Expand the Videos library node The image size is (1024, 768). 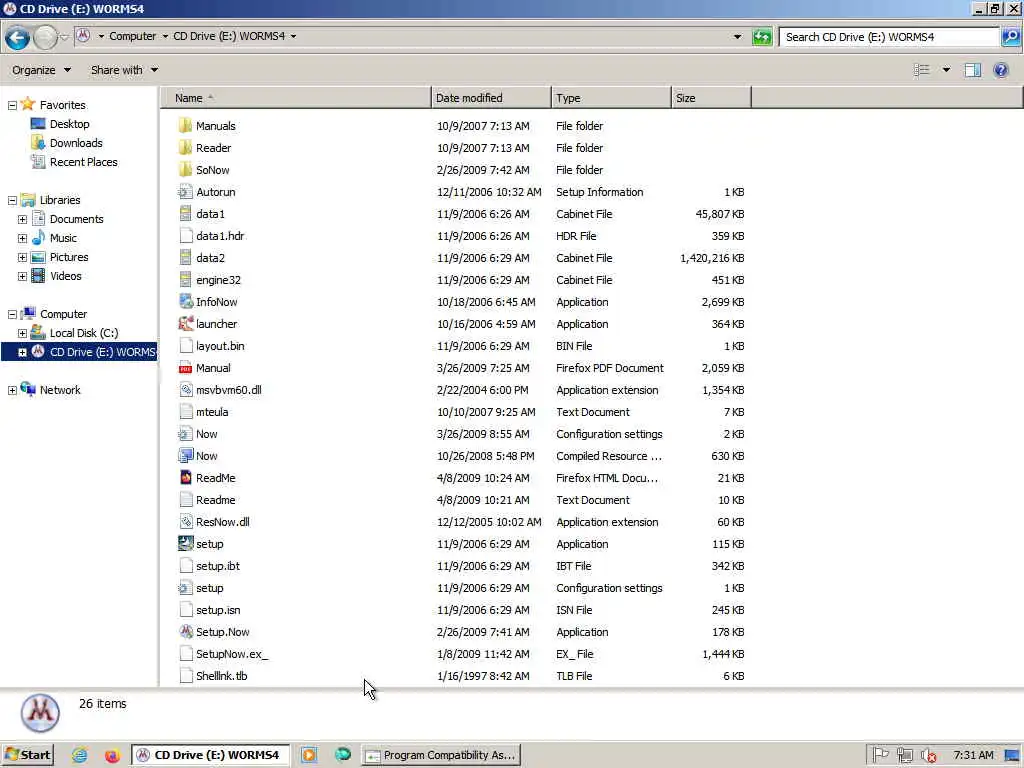(22, 276)
